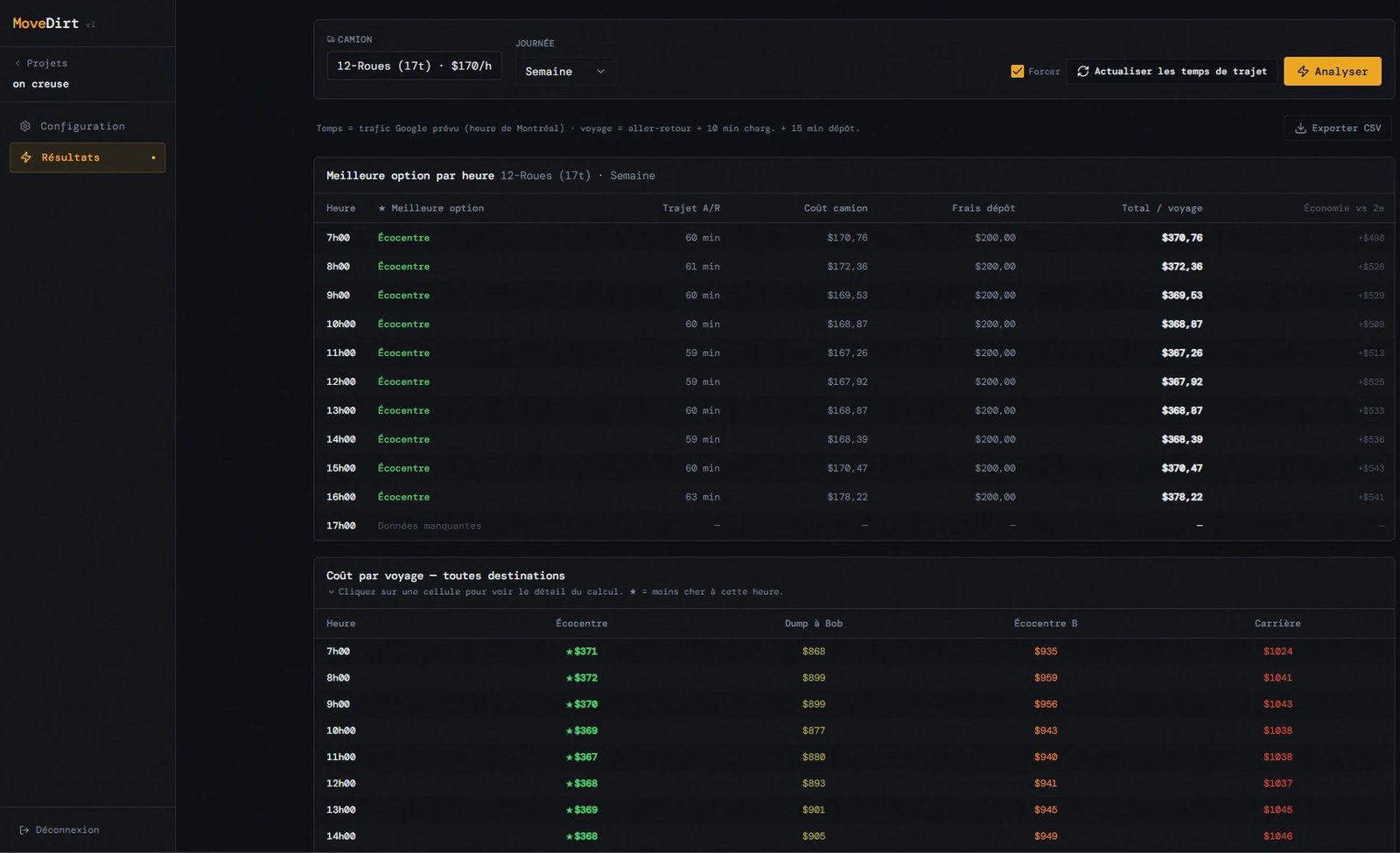Click the 'Données manquantes' entry at 17h00
Viewport: 1400px width, 853px height.
[430, 526]
